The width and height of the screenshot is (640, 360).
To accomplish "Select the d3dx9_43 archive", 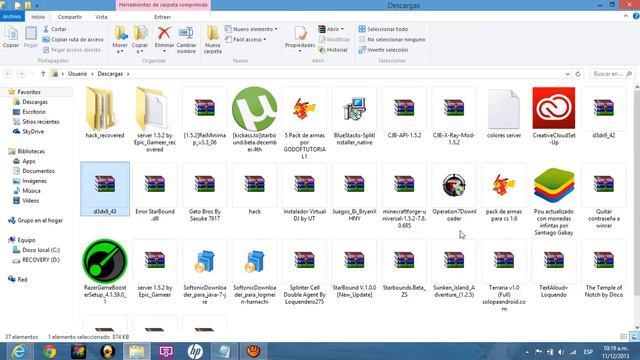I will point(105,189).
